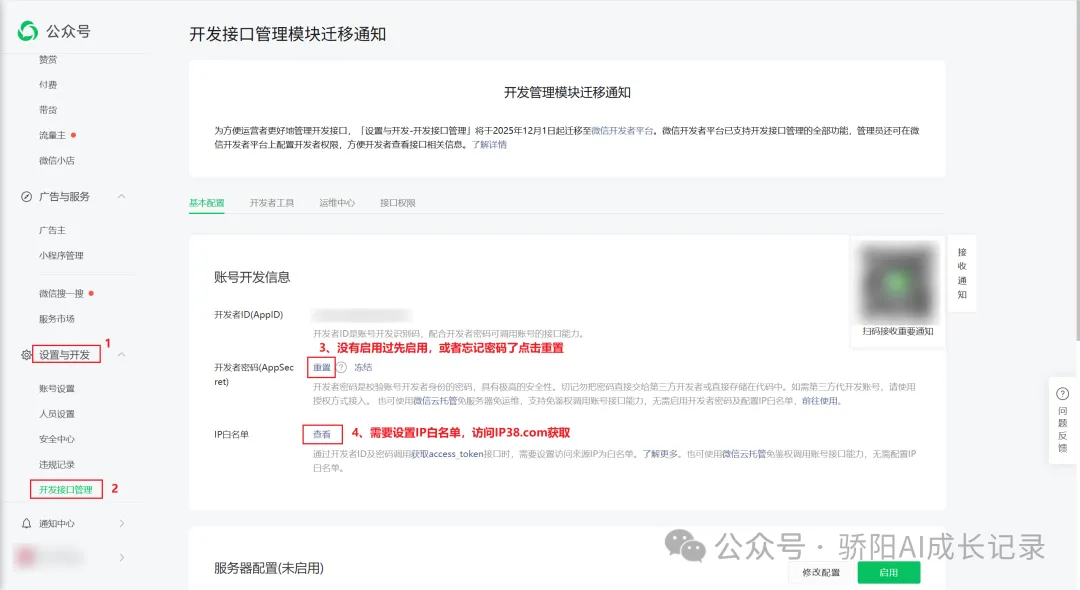
Task: Click the 冻结 link for AppSecret
Action: pyautogui.click(x=363, y=368)
